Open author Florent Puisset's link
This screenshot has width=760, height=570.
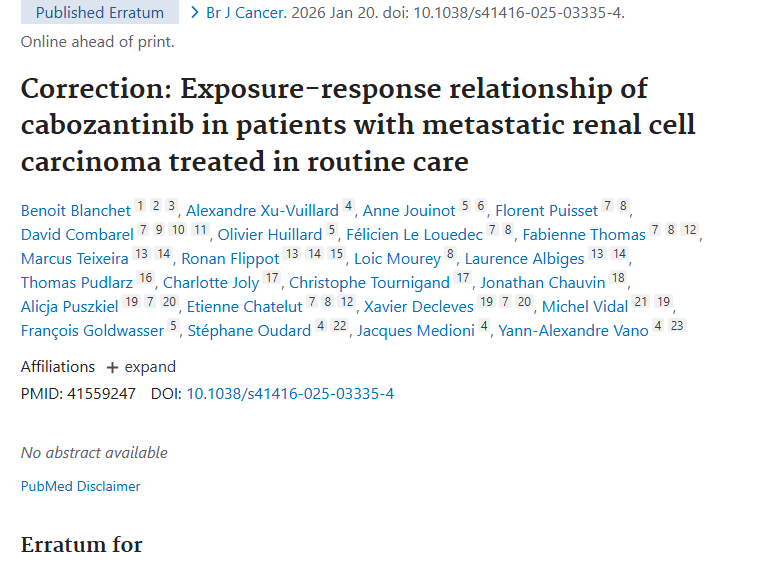[547, 210]
